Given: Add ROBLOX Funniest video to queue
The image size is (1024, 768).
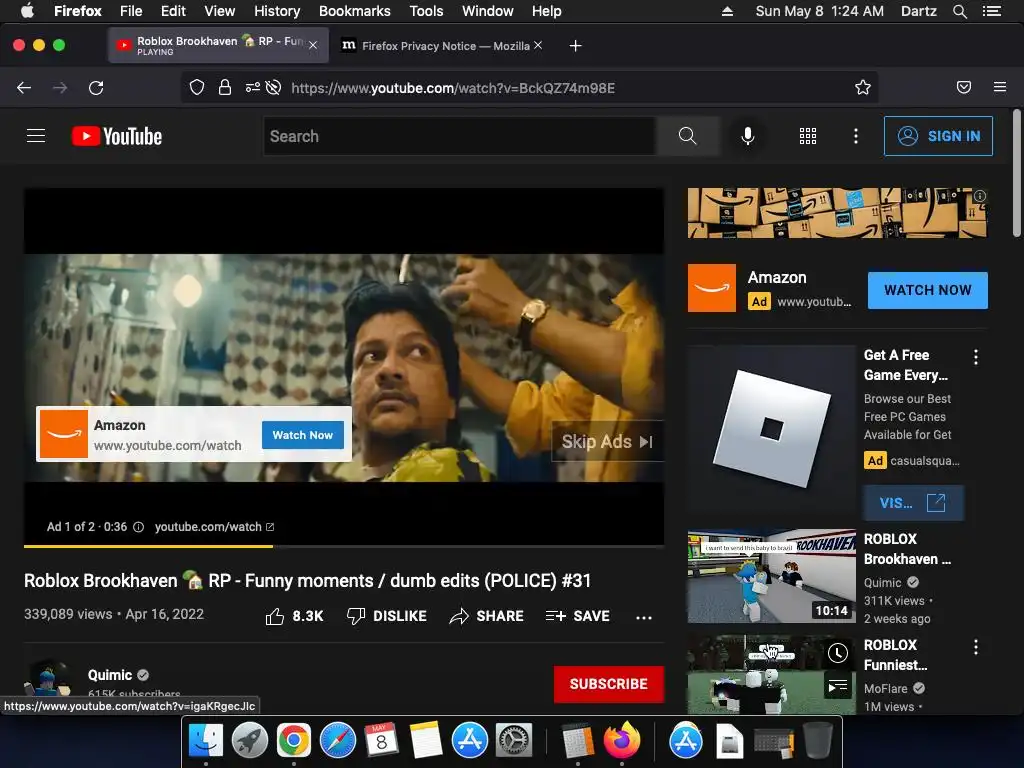Looking at the screenshot, I should click(838, 686).
